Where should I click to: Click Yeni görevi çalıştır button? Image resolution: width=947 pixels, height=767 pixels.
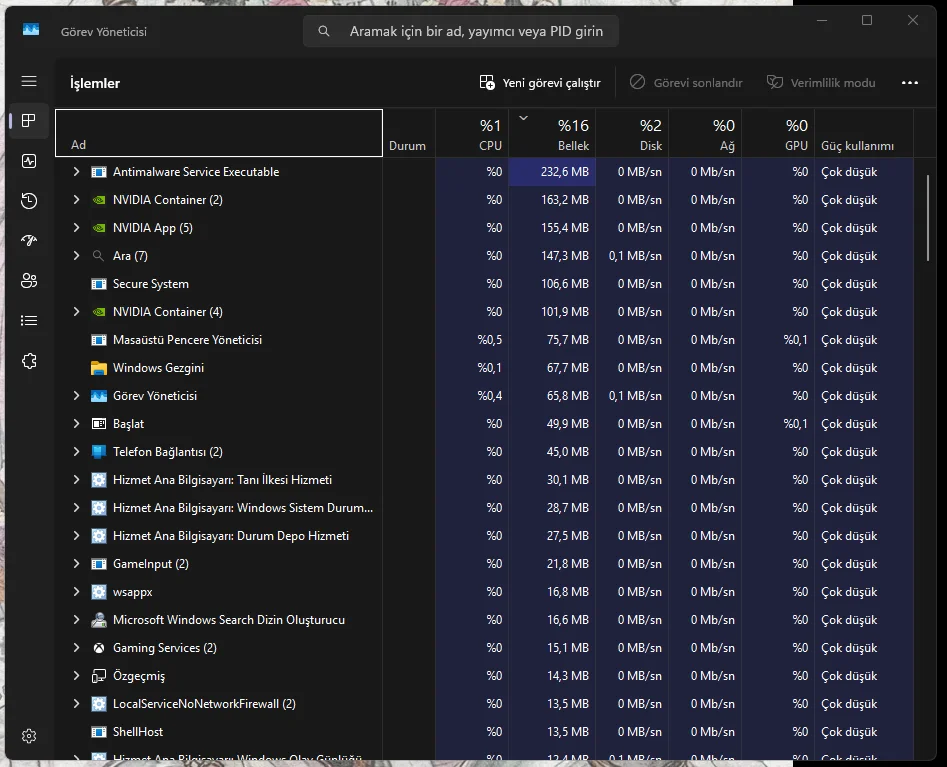[540, 83]
